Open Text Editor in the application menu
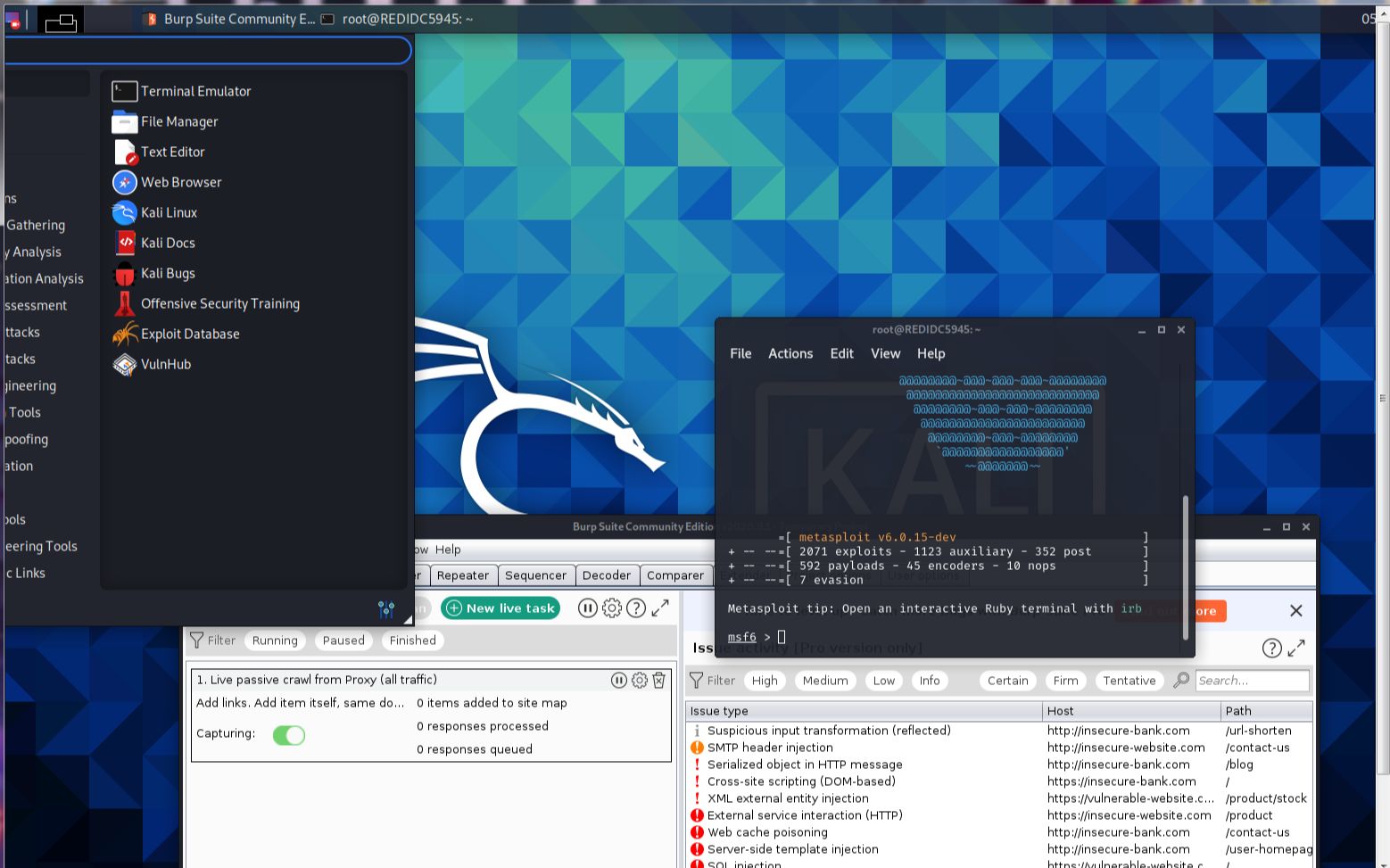The width and height of the screenshot is (1390, 868). 159,152
